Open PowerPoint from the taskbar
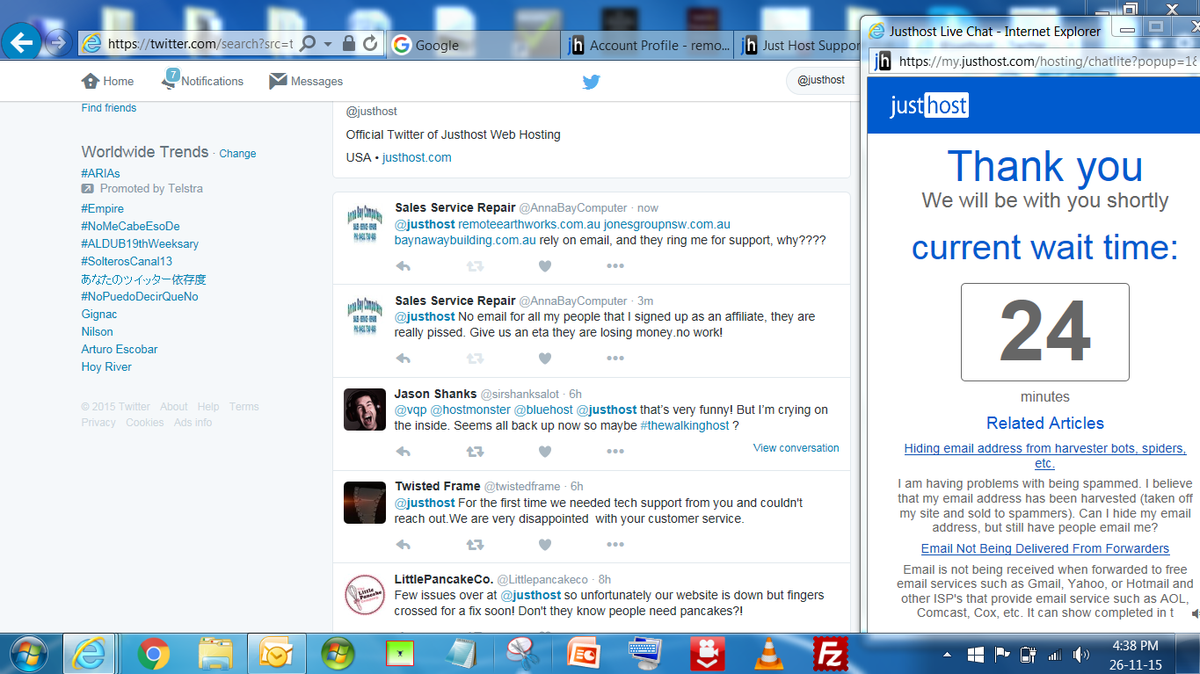This screenshot has width=1200, height=674. [x=583, y=654]
